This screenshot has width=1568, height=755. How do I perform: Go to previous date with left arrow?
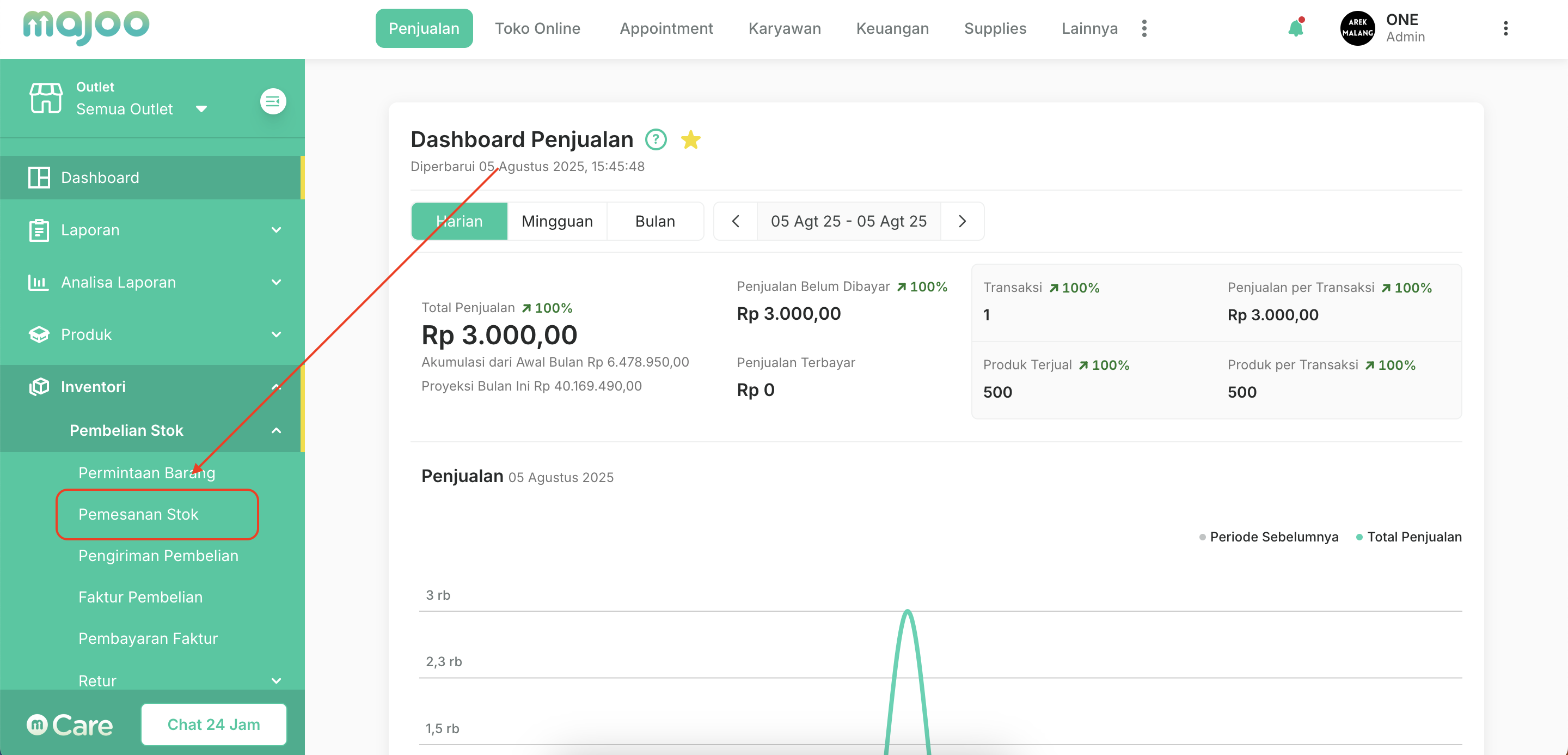click(736, 221)
